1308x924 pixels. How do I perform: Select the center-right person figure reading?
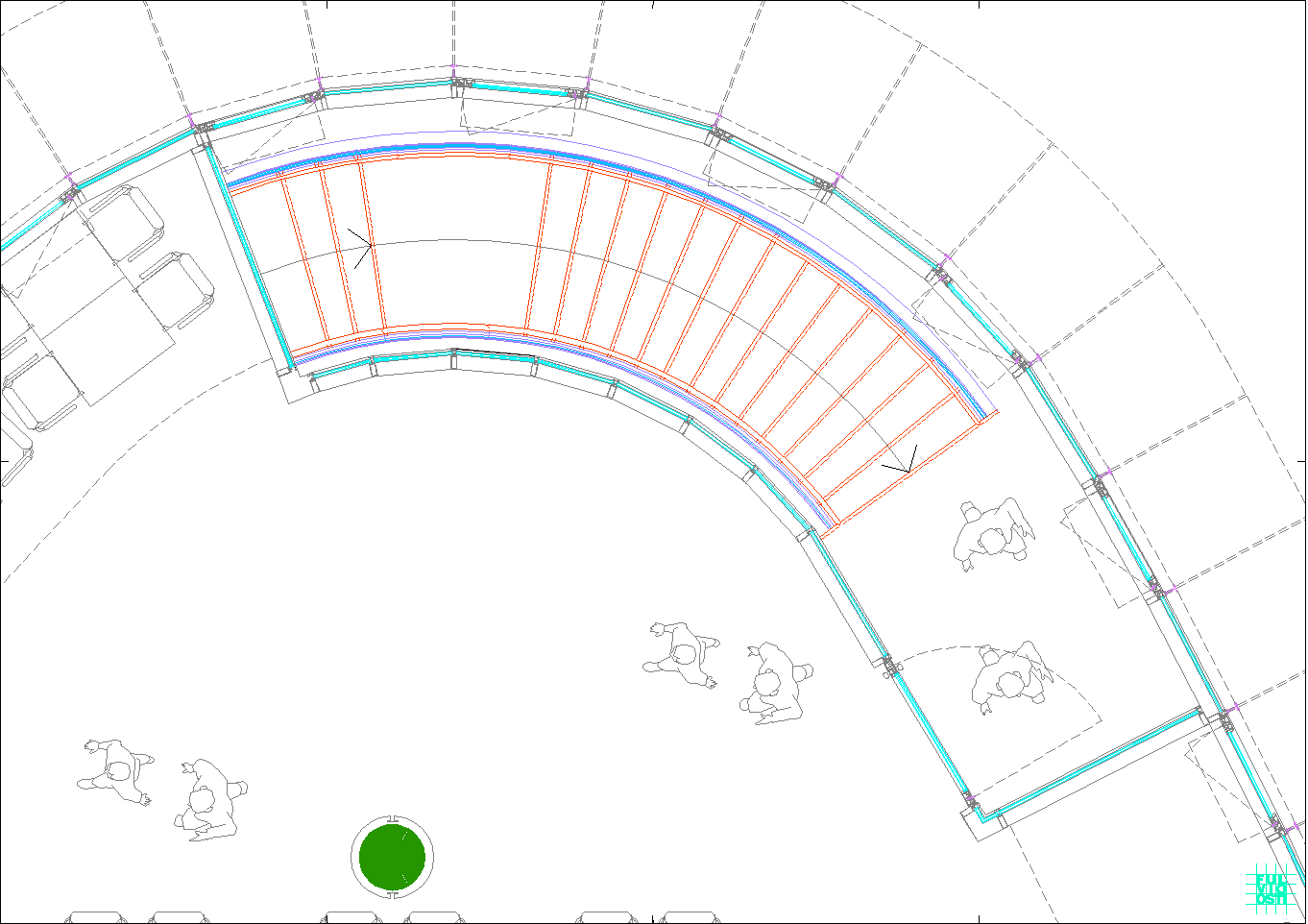point(775,683)
